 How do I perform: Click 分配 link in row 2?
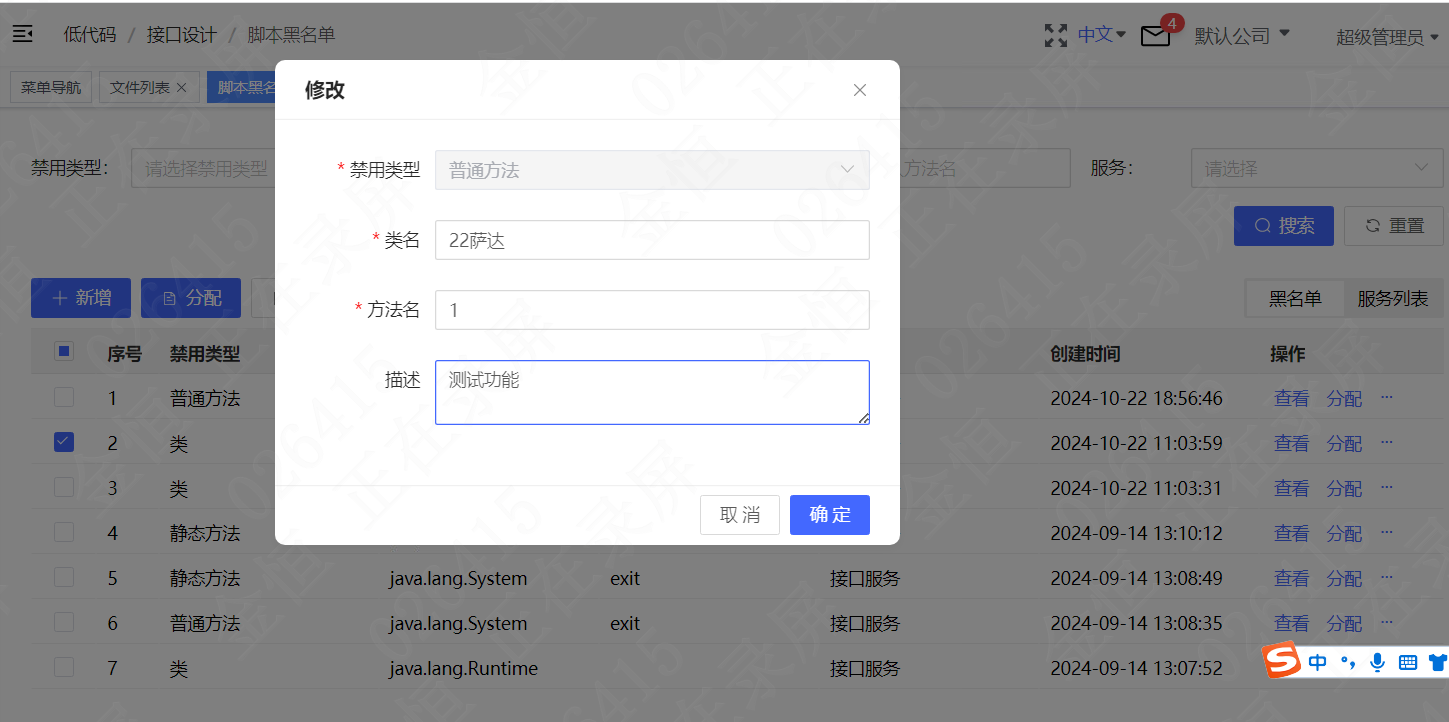[1344, 443]
